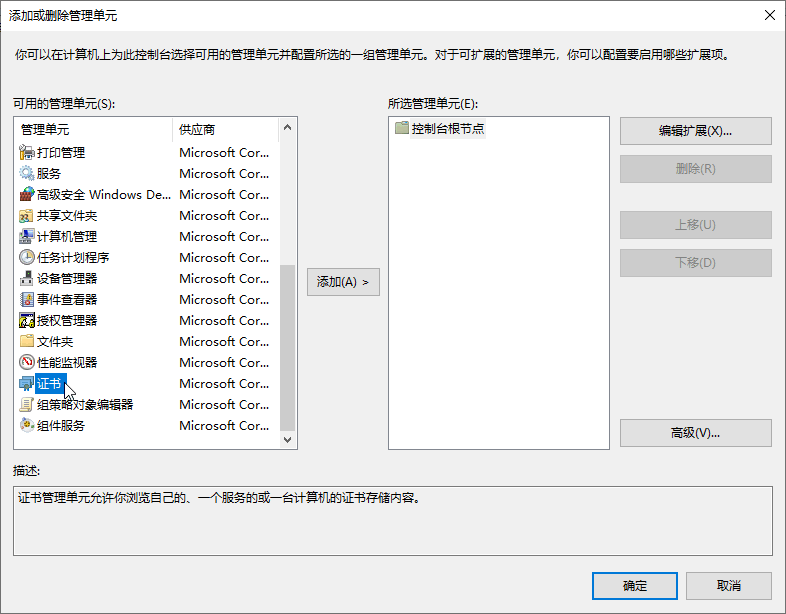Click the 组件服务 icon
The height and width of the screenshot is (614, 786).
[27, 425]
